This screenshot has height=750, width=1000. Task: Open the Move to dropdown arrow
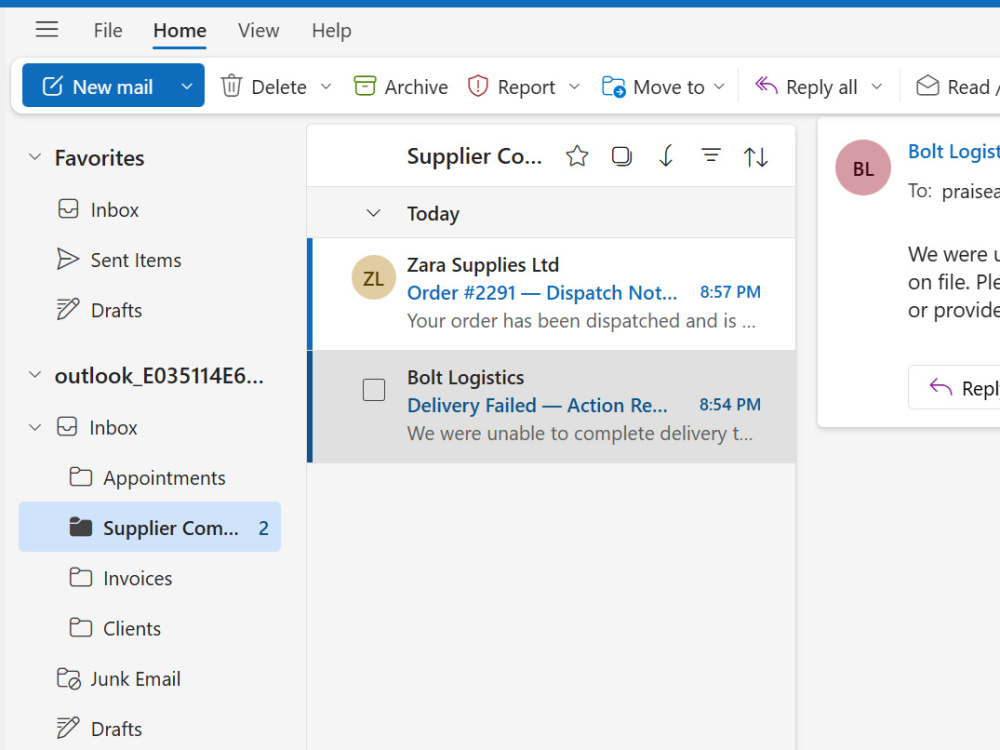coord(719,86)
